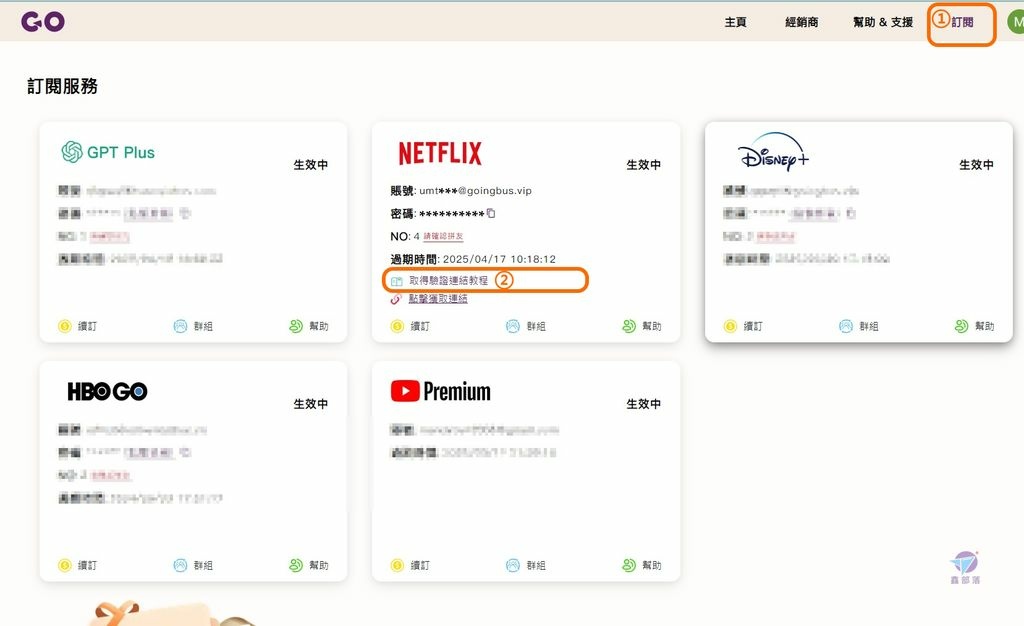
Task: Click 續訂 on the HBO GO card
Action: point(78,565)
